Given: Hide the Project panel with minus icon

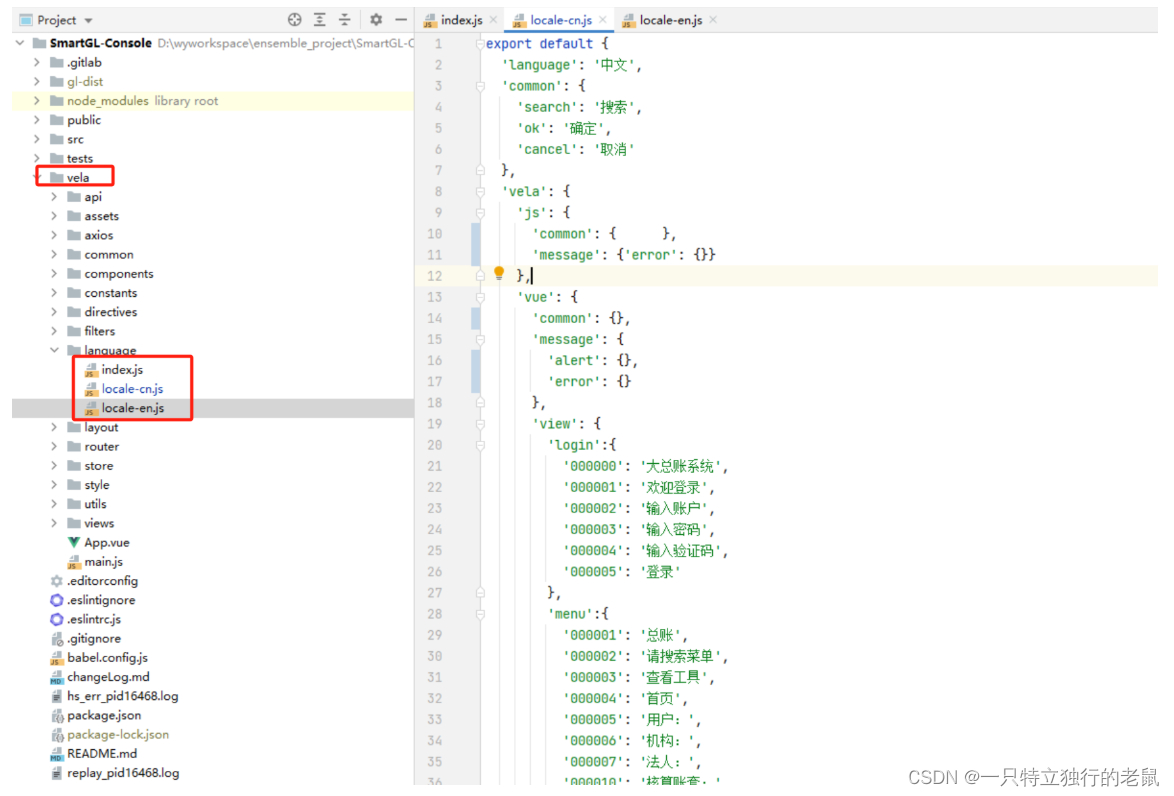Looking at the screenshot, I should pyautogui.click(x=401, y=20).
